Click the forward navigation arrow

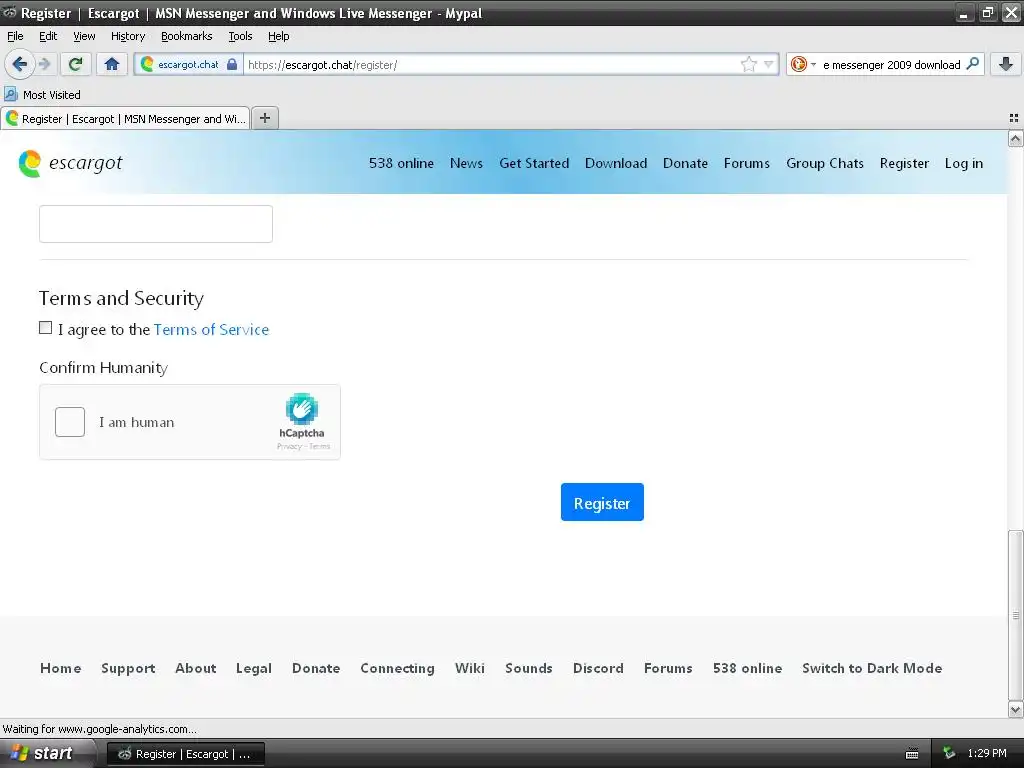44,64
